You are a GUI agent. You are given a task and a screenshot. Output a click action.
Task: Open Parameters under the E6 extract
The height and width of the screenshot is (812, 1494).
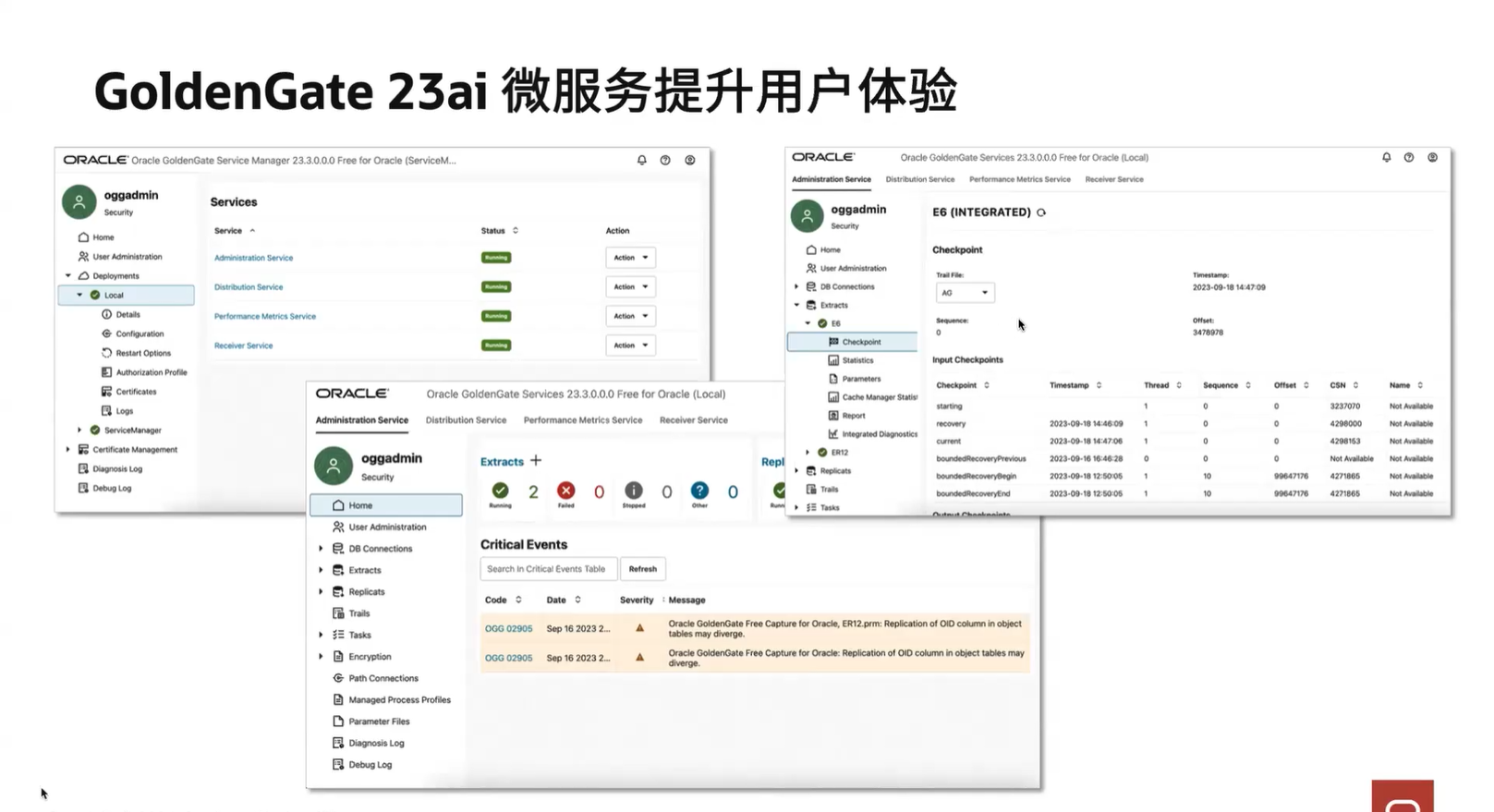855,379
